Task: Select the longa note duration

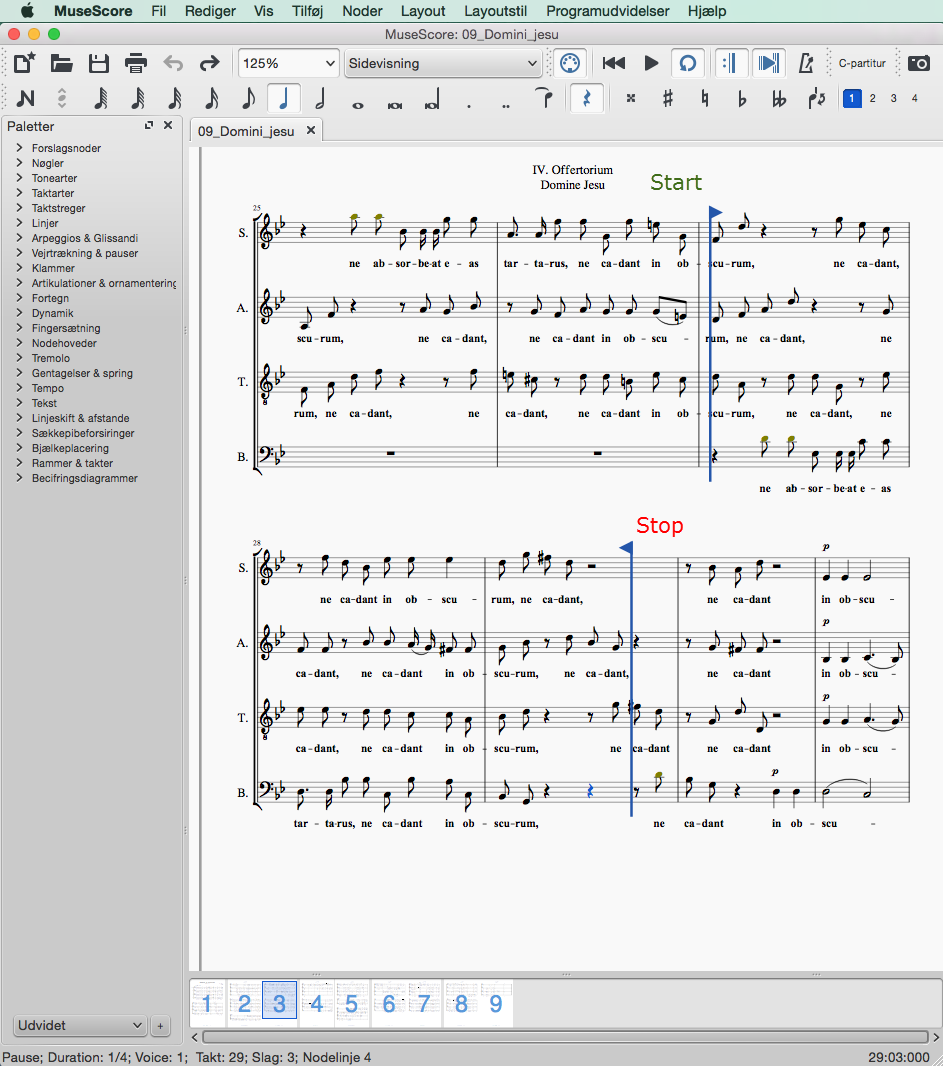Action: click(432, 99)
